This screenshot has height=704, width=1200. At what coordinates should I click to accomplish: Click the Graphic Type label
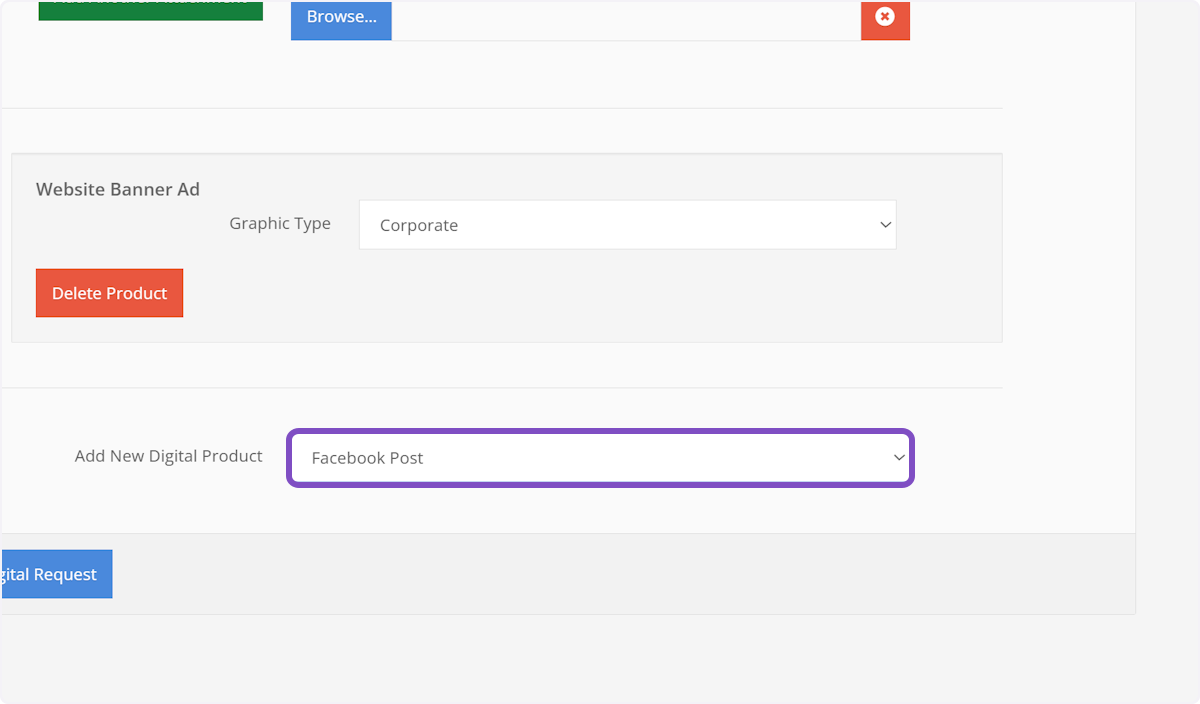pyautogui.click(x=280, y=223)
